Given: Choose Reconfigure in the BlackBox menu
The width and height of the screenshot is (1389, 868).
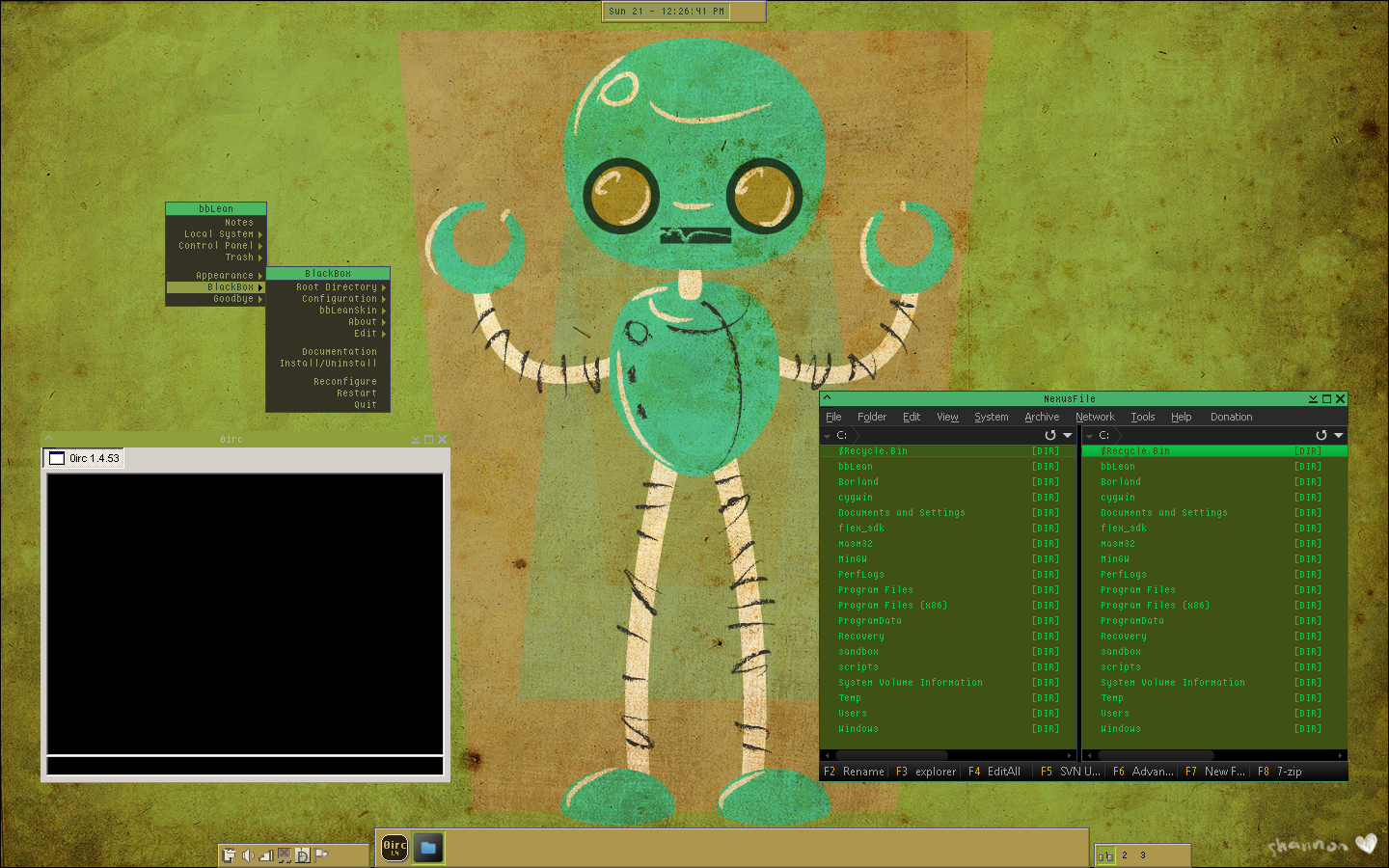Looking at the screenshot, I should coord(344,382).
